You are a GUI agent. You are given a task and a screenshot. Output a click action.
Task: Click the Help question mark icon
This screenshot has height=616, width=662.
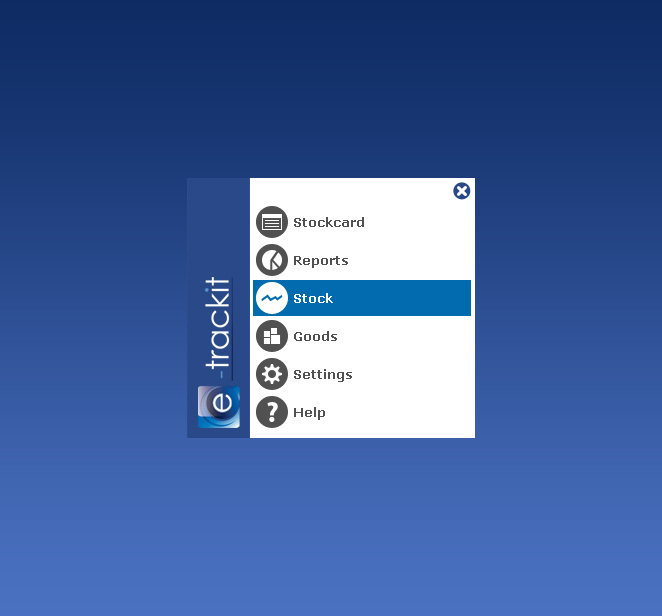click(272, 412)
